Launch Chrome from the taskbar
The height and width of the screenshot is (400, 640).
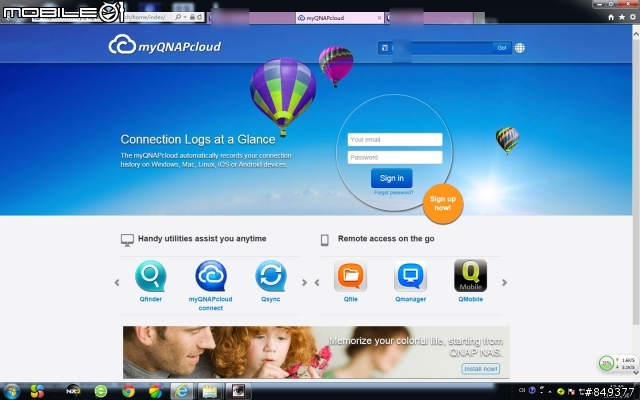tap(128, 391)
